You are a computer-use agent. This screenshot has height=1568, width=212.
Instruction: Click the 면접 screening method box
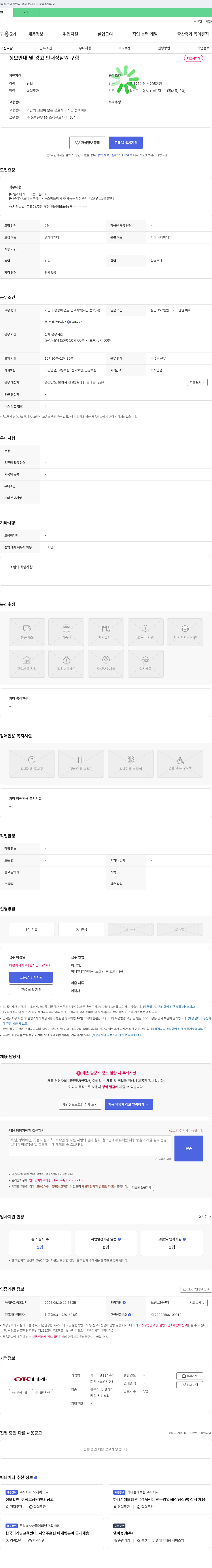81,930
